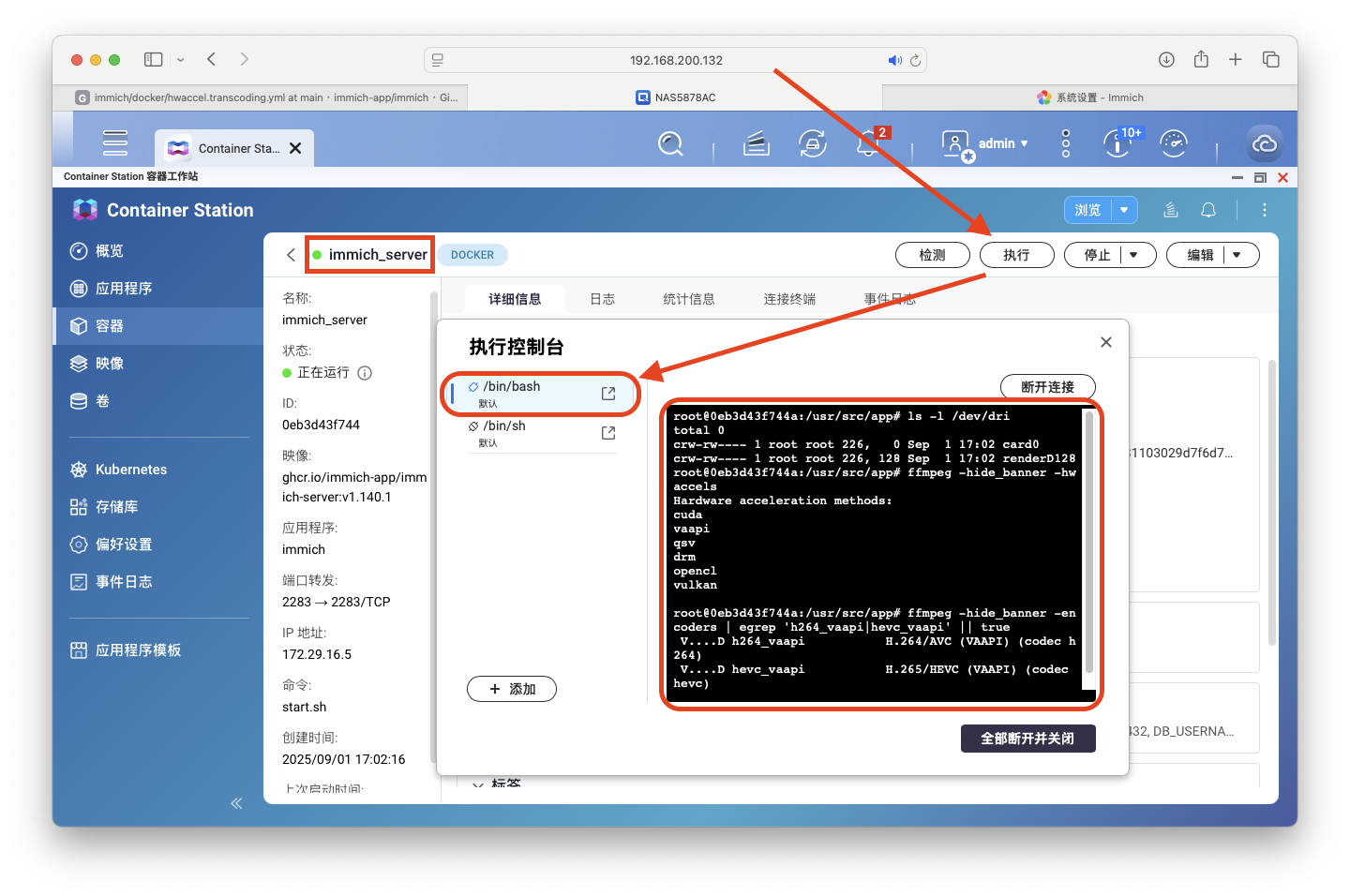Open the QTS search magnifier icon

pyautogui.click(x=670, y=144)
